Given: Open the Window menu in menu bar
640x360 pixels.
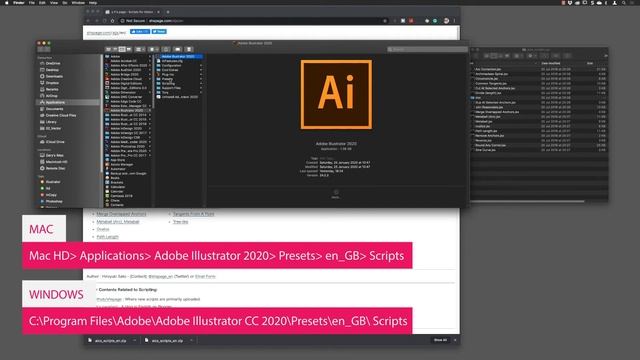Looking at the screenshot, I should click(78, 2).
